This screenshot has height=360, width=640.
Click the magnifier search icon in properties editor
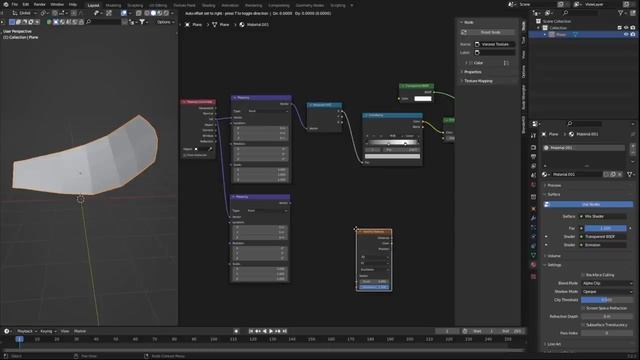pos(570,123)
